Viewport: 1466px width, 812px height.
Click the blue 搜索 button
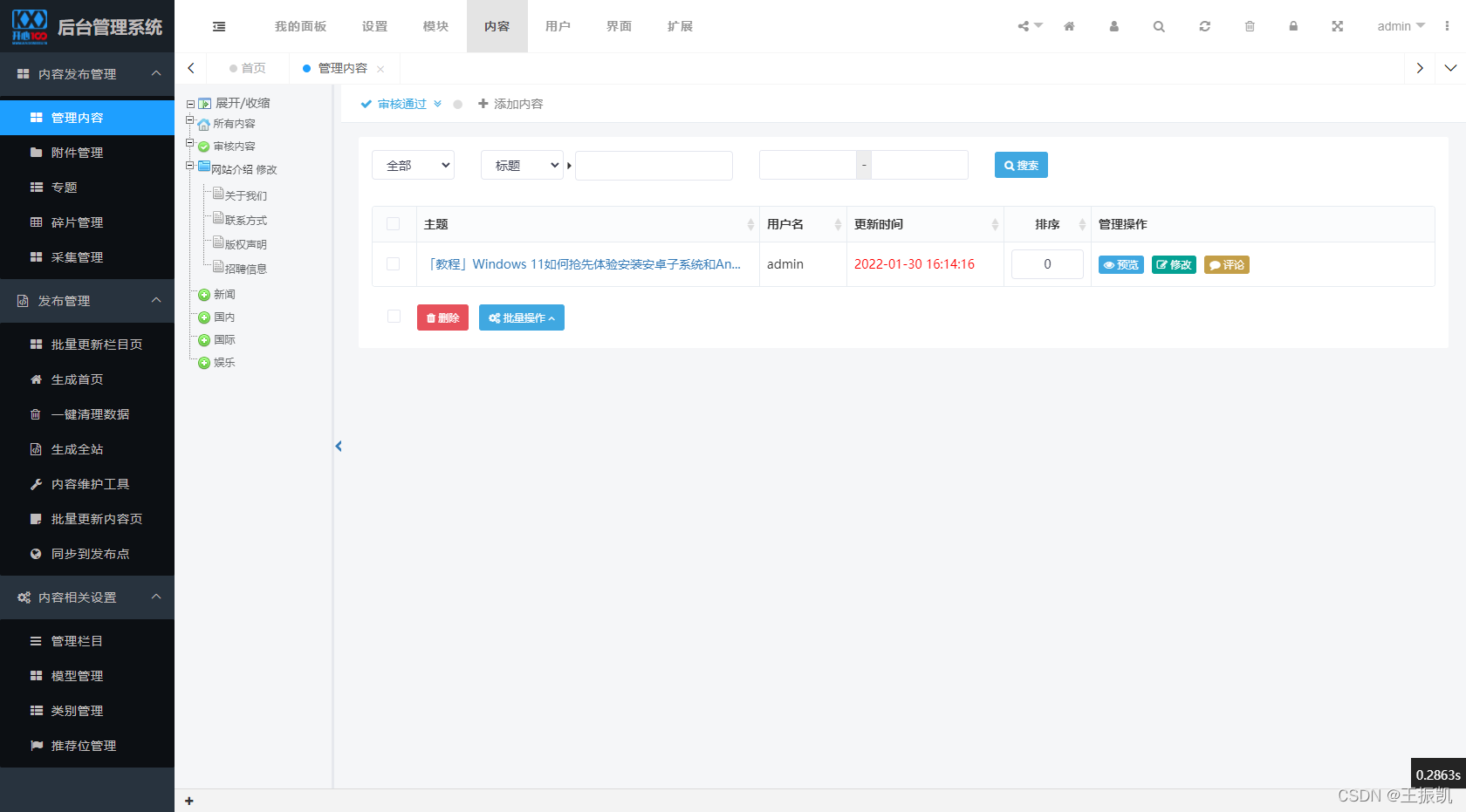(x=1021, y=165)
